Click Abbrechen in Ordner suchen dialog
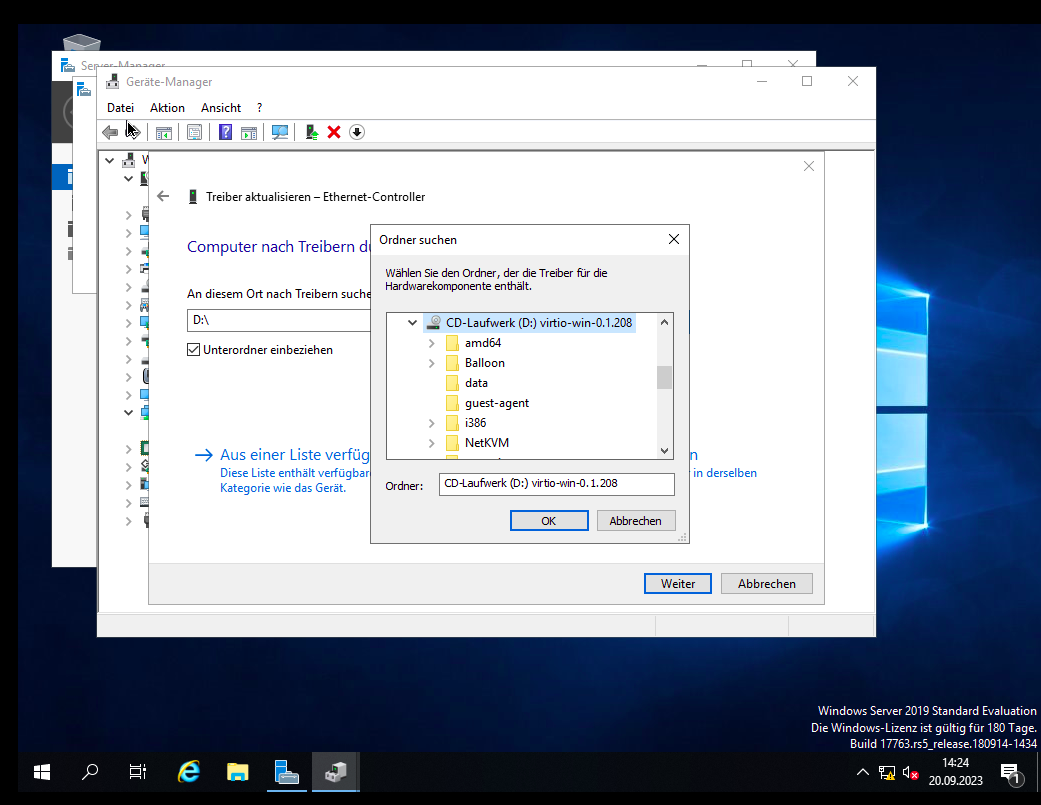Screen dimensions: 1041x805 (635, 521)
